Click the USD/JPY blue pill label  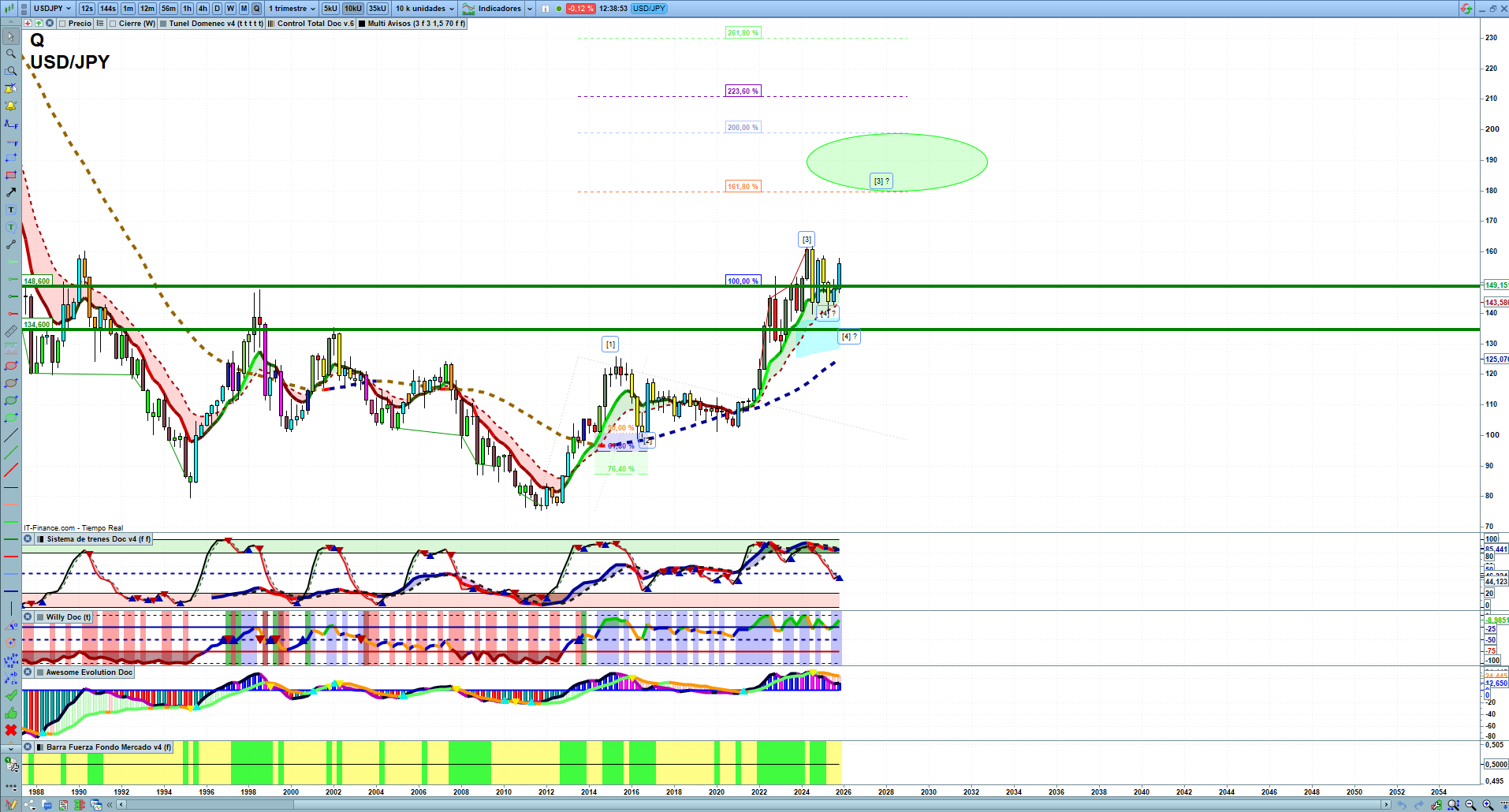click(650, 9)
